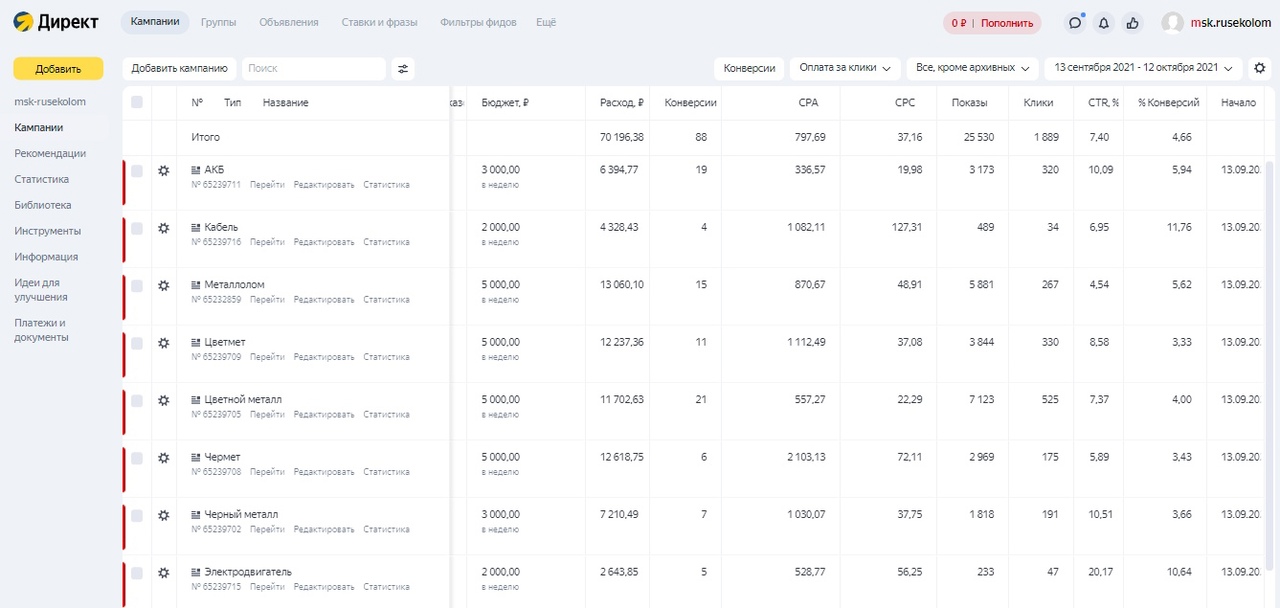Image resolution: width=1280 pixels, height=608 pixels.
Task: Open the Все, кроме архивных filter dropdown
Action: click(972, 68)
